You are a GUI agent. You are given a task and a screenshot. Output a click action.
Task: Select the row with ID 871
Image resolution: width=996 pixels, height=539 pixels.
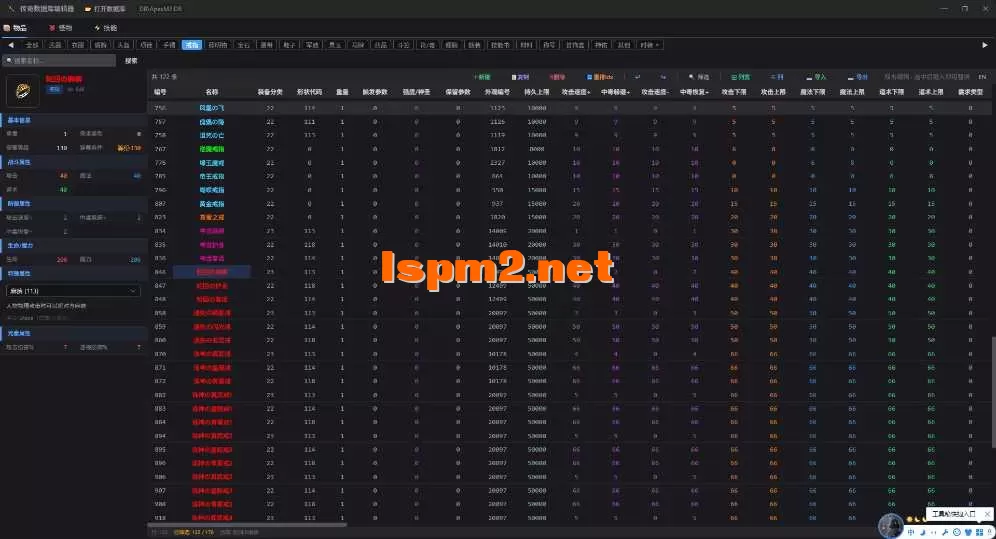click(x=570, y=368)
